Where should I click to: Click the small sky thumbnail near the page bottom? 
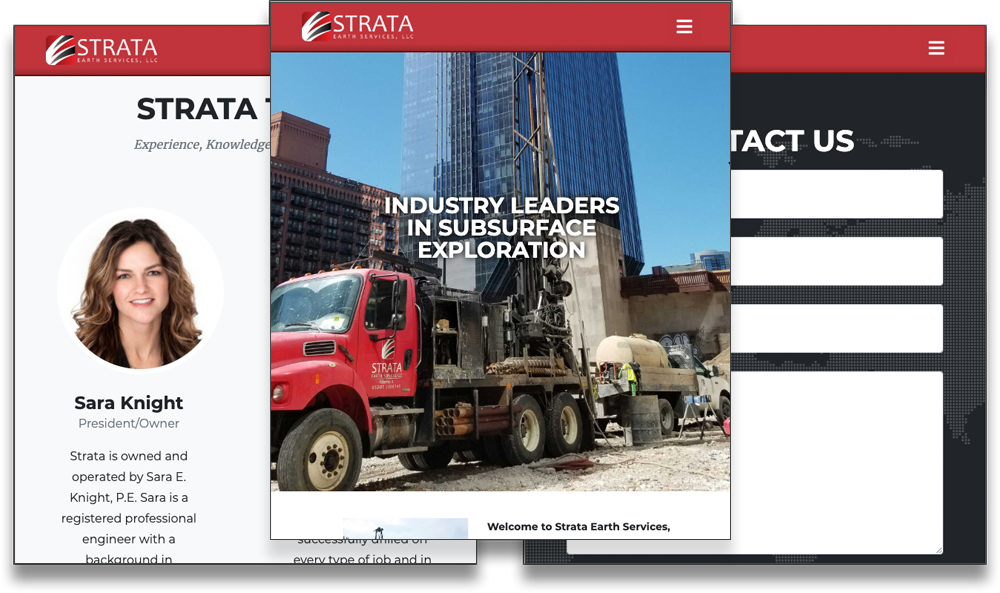406,526
